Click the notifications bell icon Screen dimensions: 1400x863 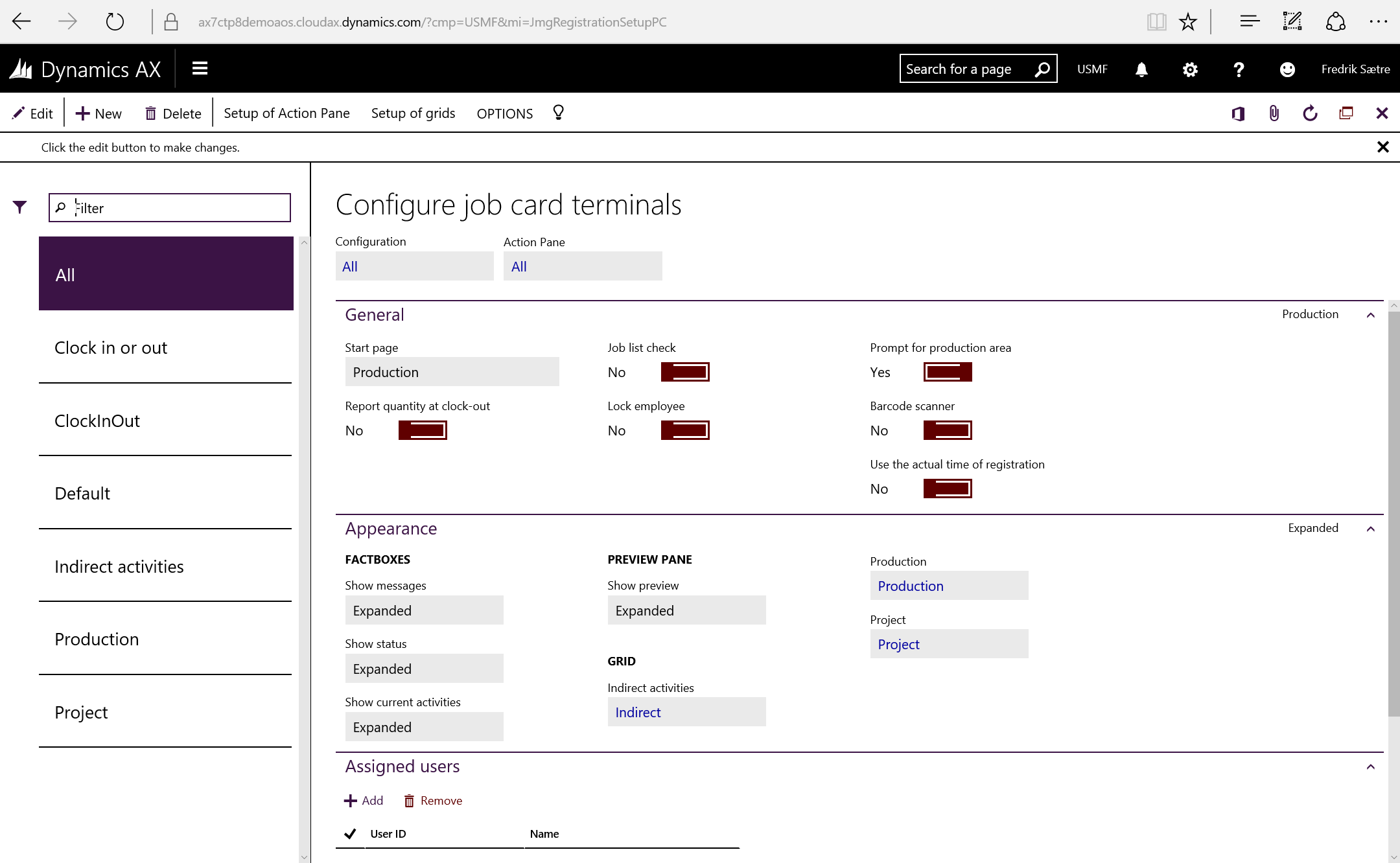tap(1141, 69)
